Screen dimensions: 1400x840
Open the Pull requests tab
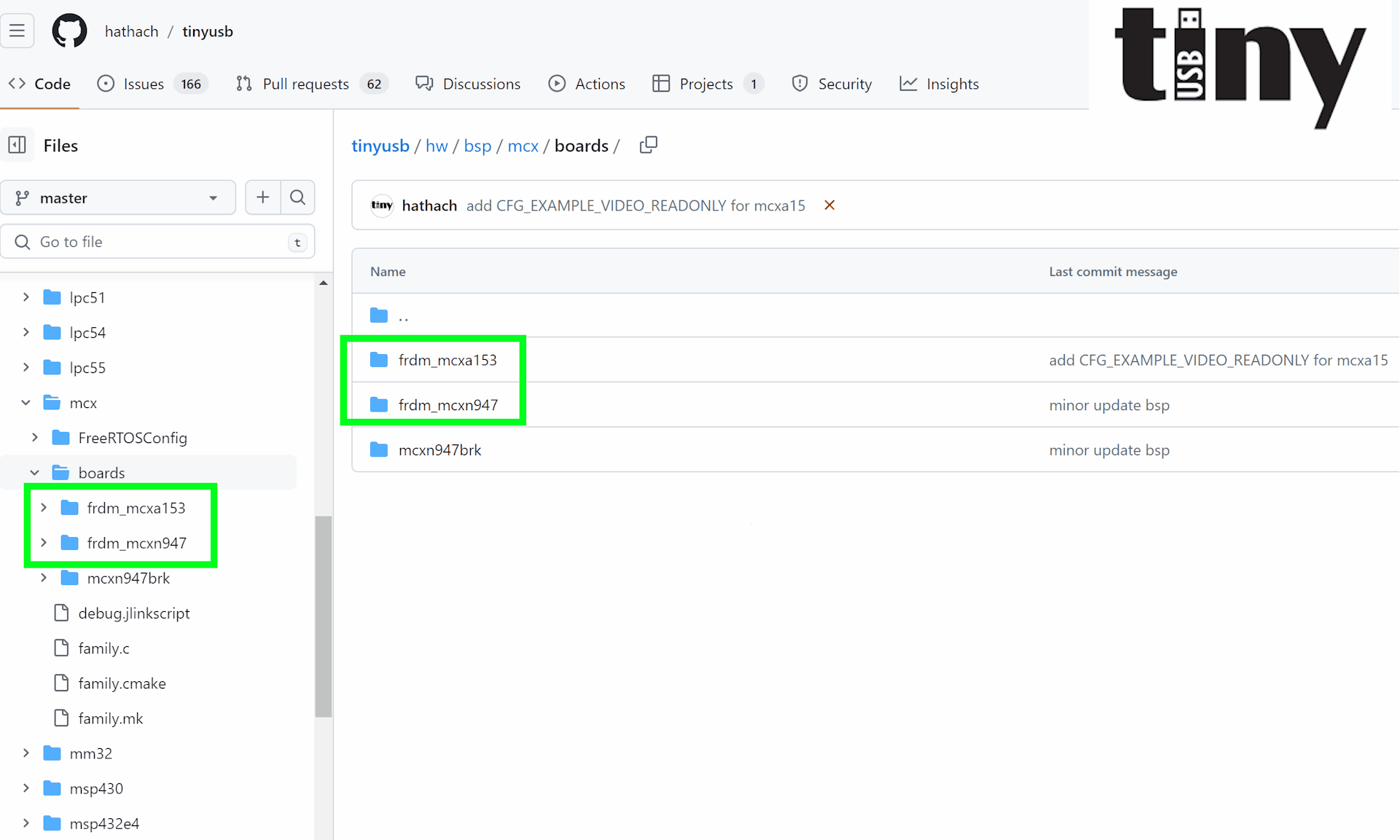pyautogui.click(x=305, y=84)
